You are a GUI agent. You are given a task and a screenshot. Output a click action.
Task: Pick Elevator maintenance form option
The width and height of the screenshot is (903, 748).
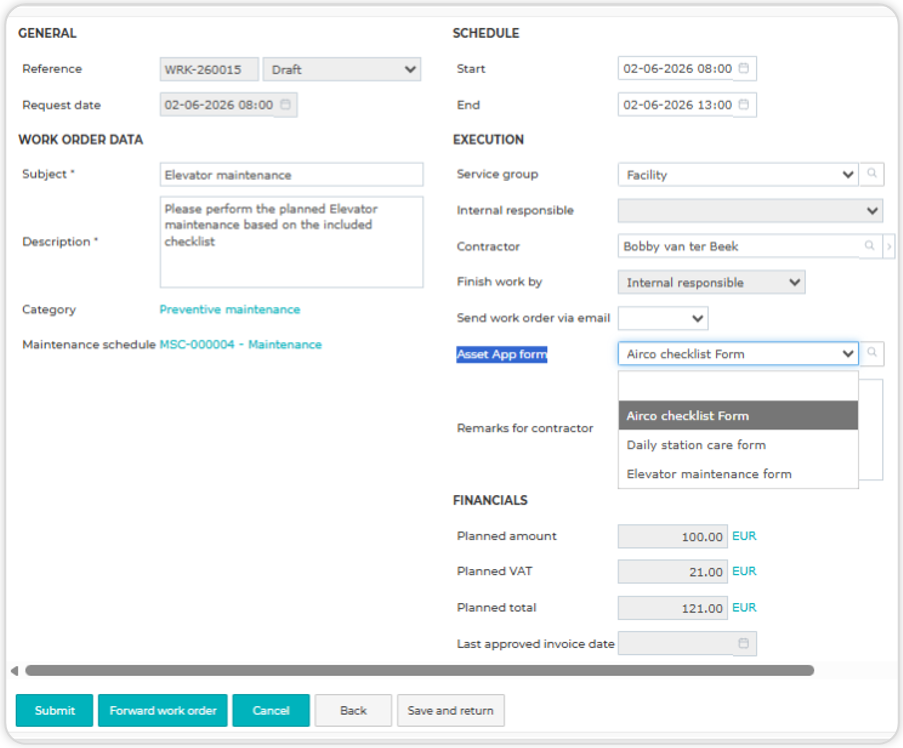pos(738,474)
